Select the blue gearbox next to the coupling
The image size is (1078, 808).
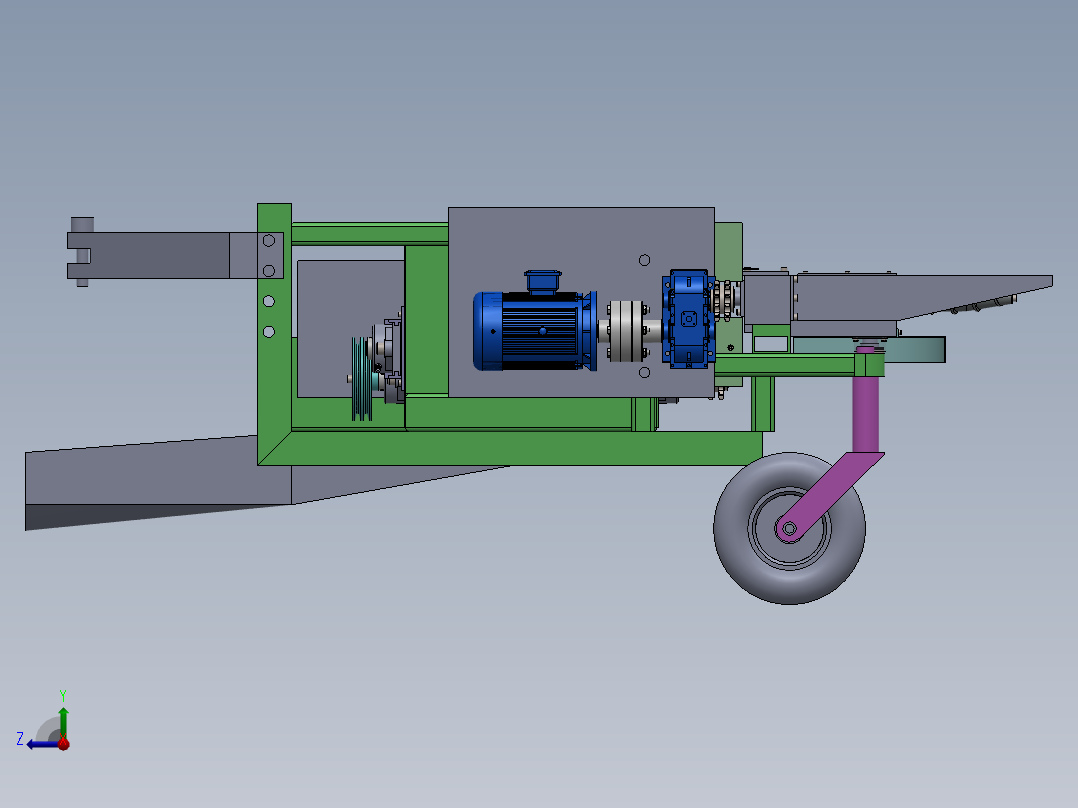pyautogui.click(x=688, y=319)
